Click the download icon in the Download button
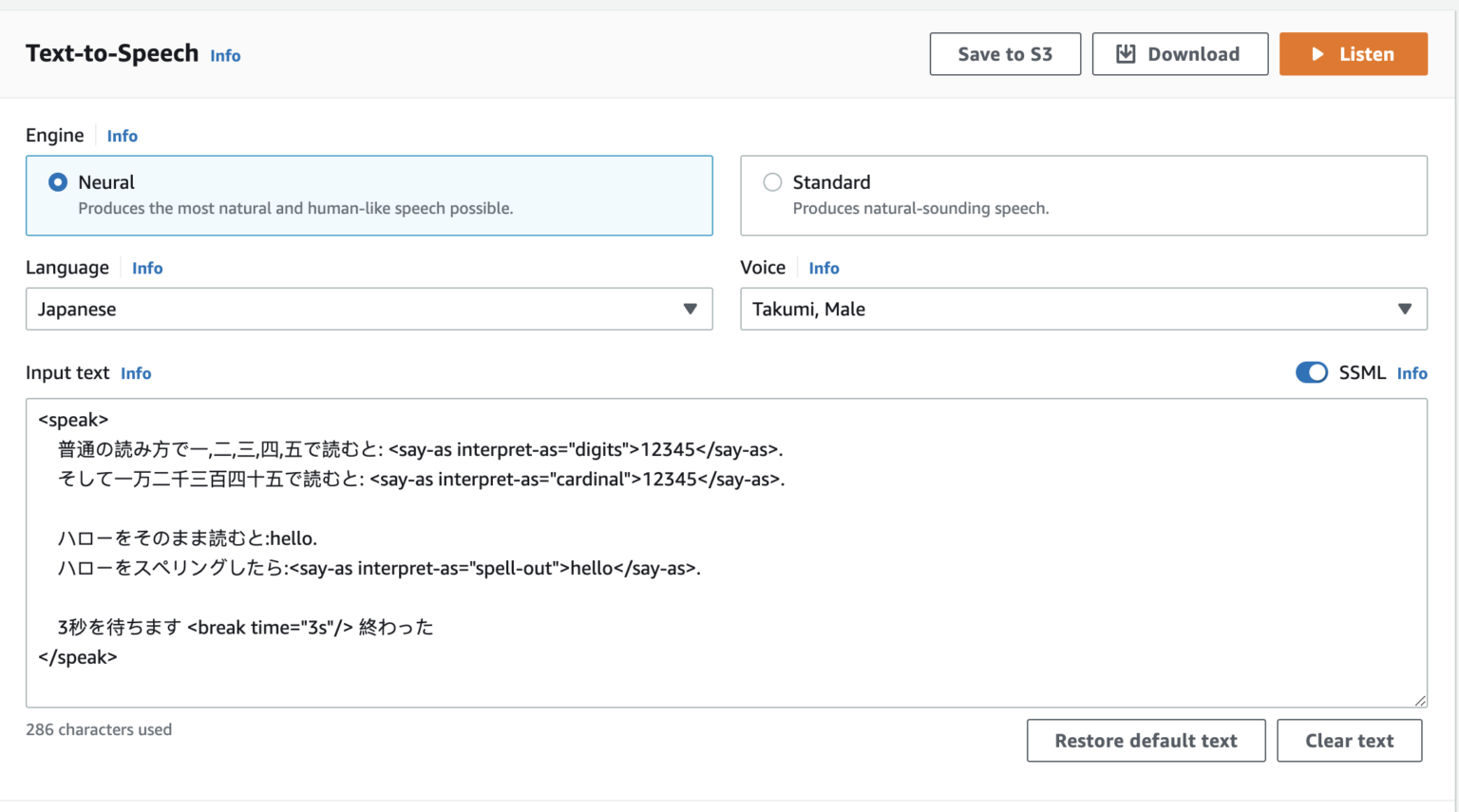1459x812 pixels. click(1126, 53)
